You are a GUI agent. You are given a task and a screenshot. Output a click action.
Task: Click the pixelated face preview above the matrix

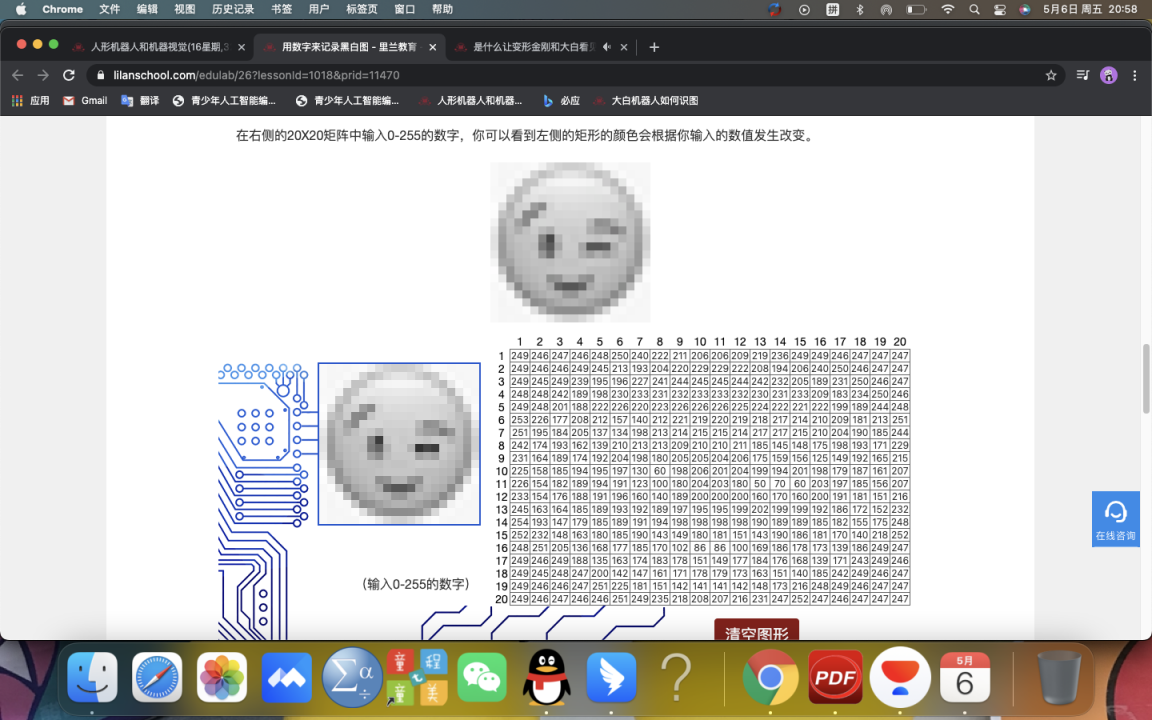[x=570, y=242]
